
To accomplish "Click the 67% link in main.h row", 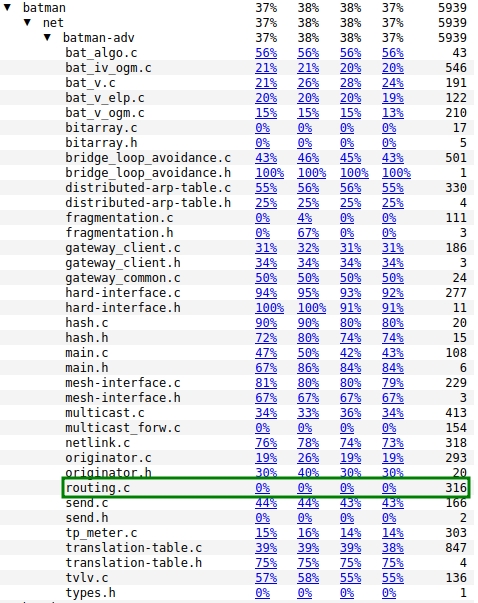I will click(x=266, y=368).
